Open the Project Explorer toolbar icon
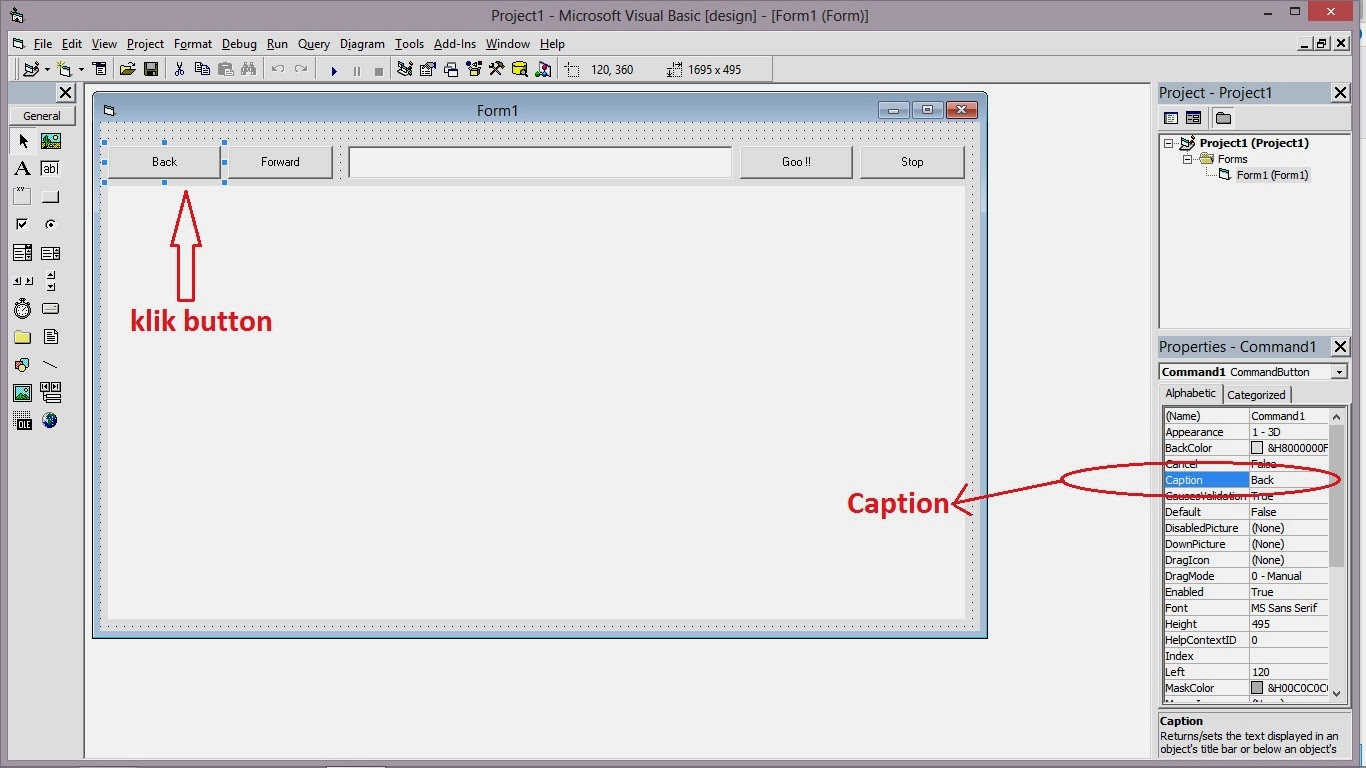 (x=404, y=69)
